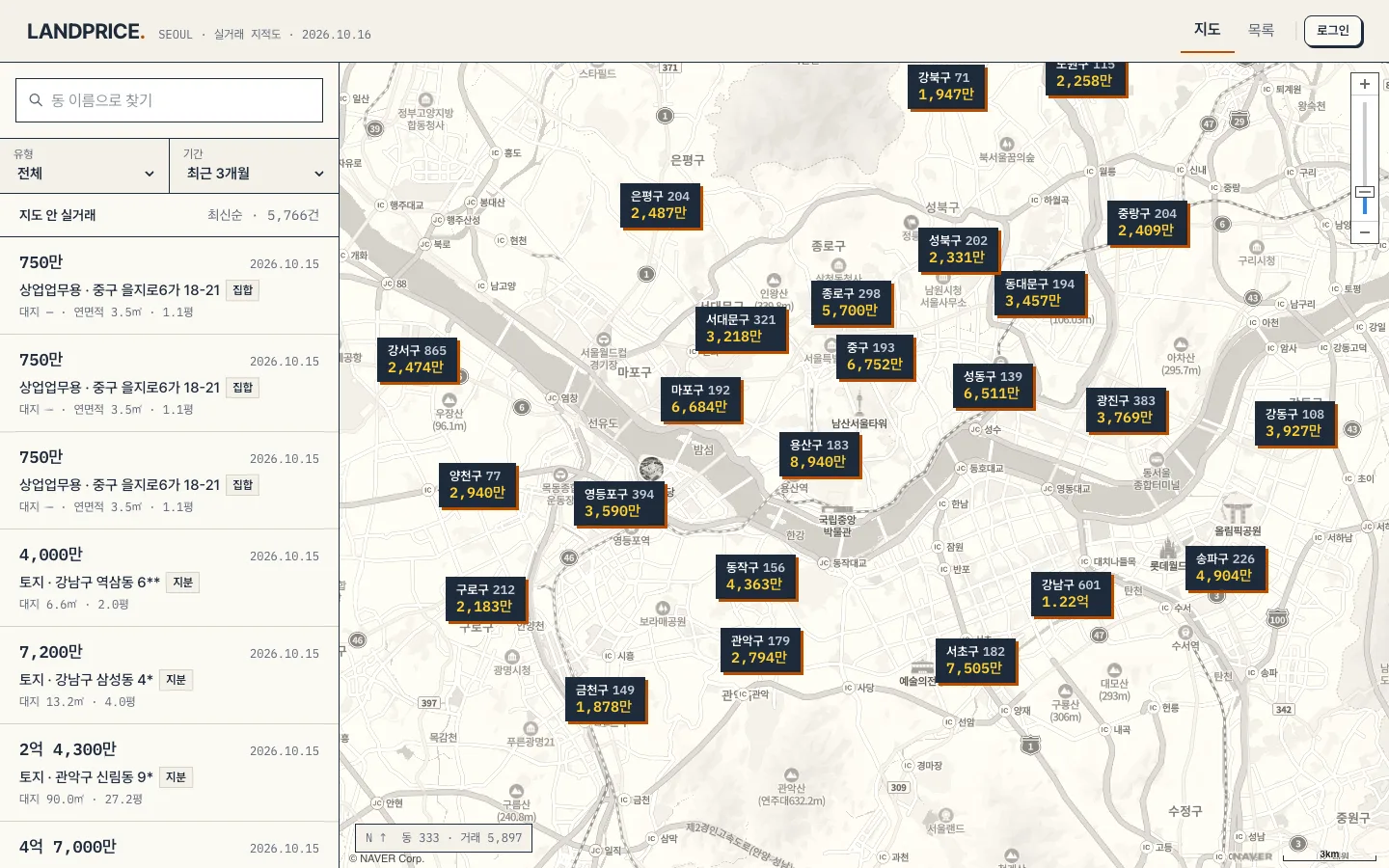The image size is (1389, 868).
Task: Select the 강서구 865 price marker
Action: [417, 359]
